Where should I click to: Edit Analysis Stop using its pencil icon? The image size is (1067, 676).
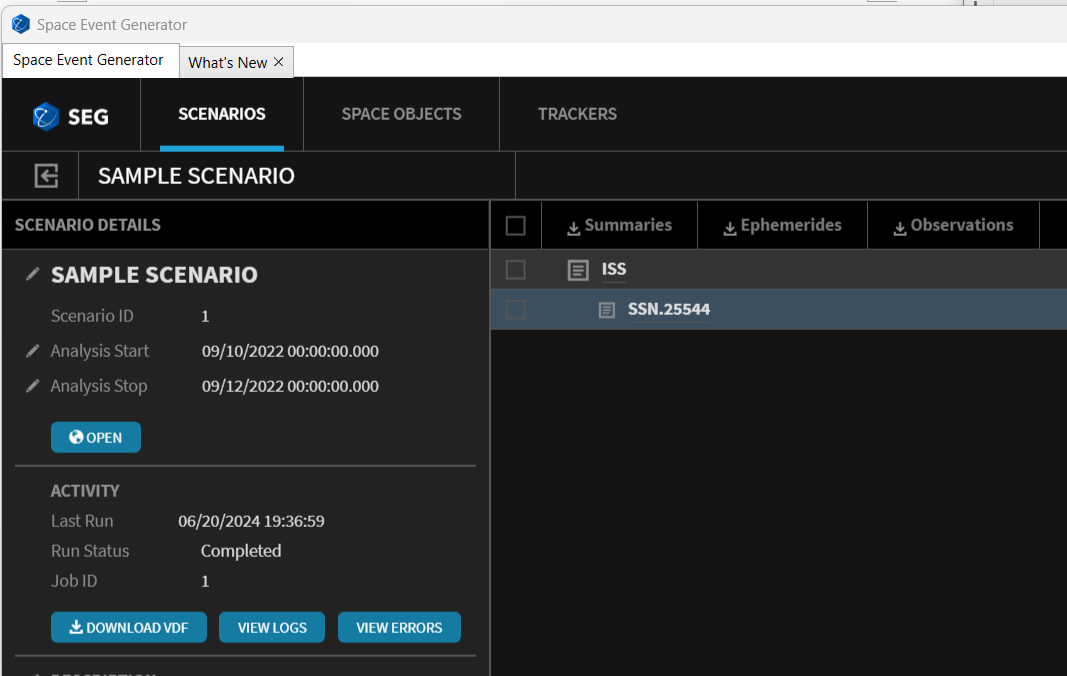pos(30,386)
